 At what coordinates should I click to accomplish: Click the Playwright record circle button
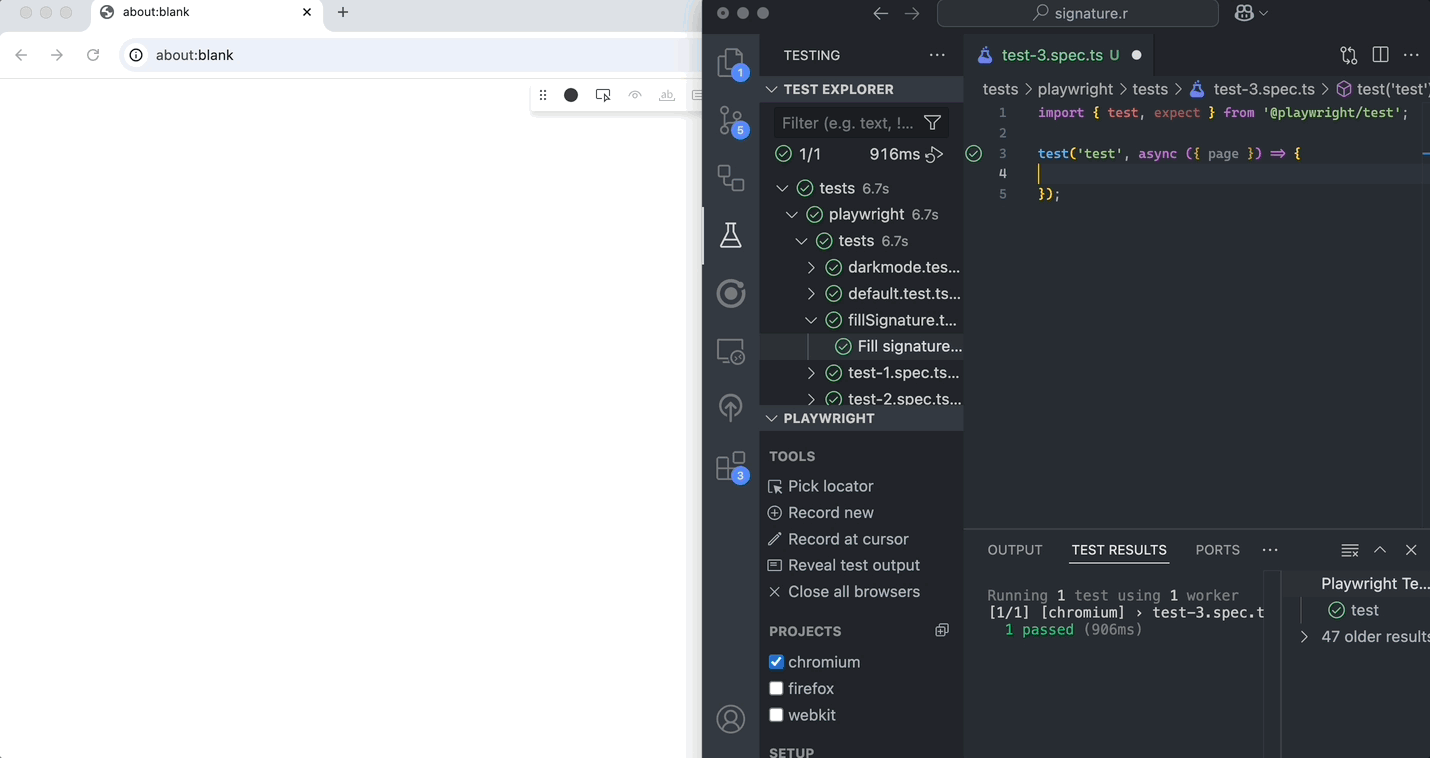(571, 95)
